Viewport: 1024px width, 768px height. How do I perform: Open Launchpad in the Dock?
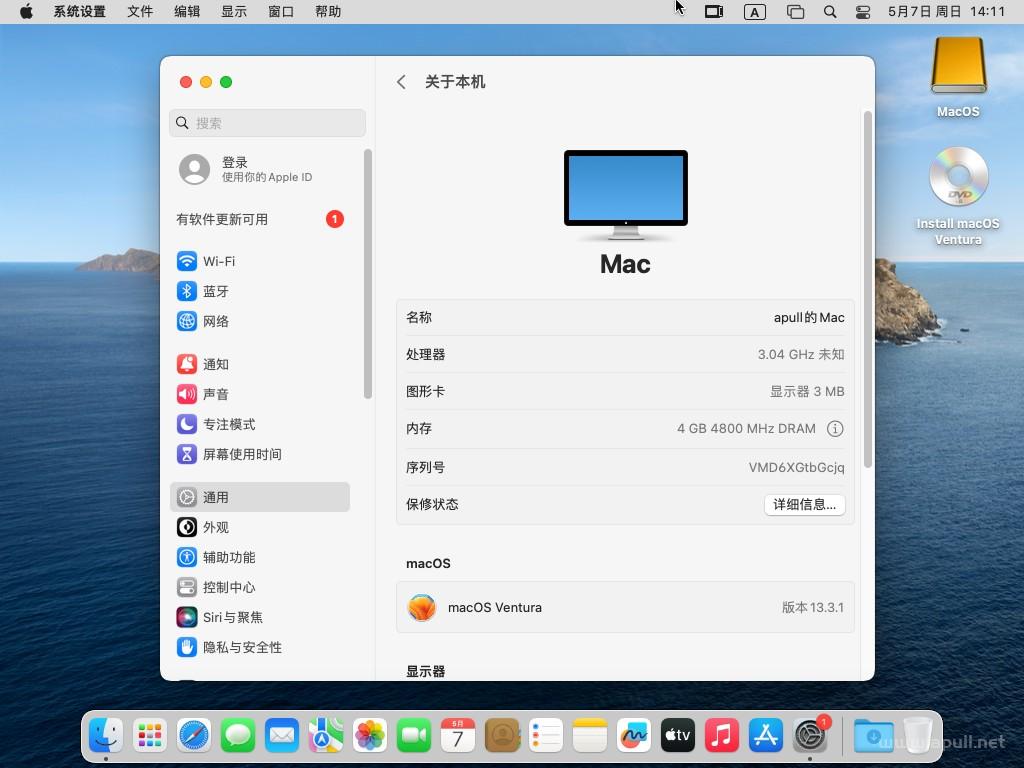pos(150,735)
